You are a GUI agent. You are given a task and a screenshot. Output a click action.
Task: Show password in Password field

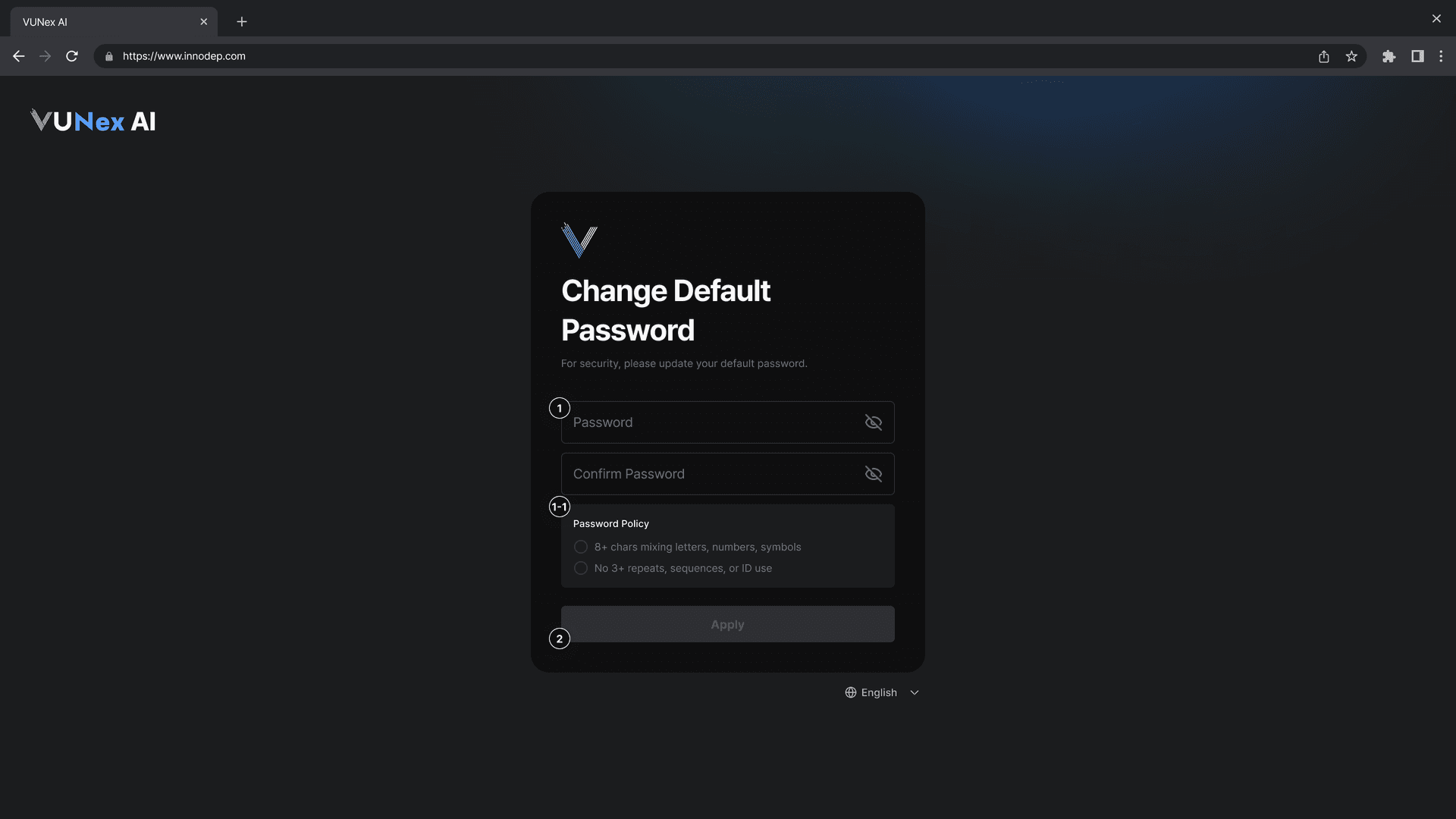coord(873,422)
